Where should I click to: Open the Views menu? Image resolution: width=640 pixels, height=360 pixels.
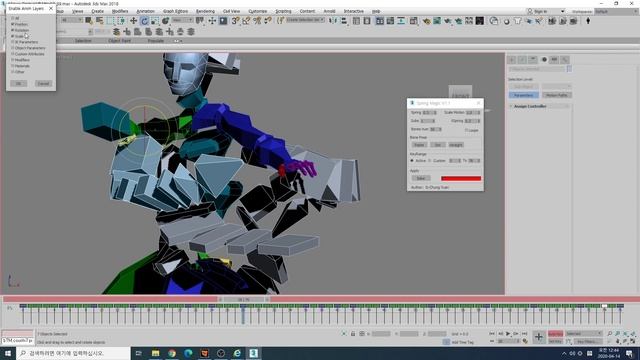(x=77, y=11)
